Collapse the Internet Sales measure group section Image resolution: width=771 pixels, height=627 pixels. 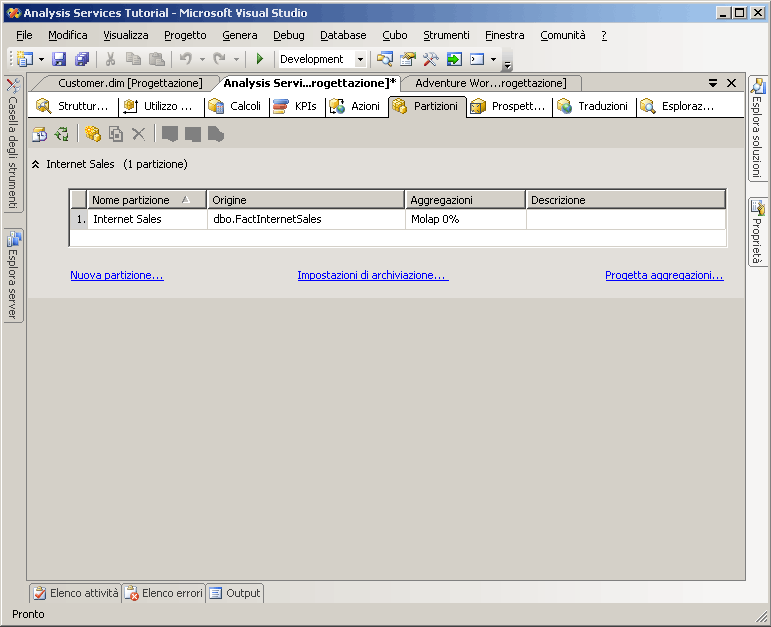[x=35, y=164]
